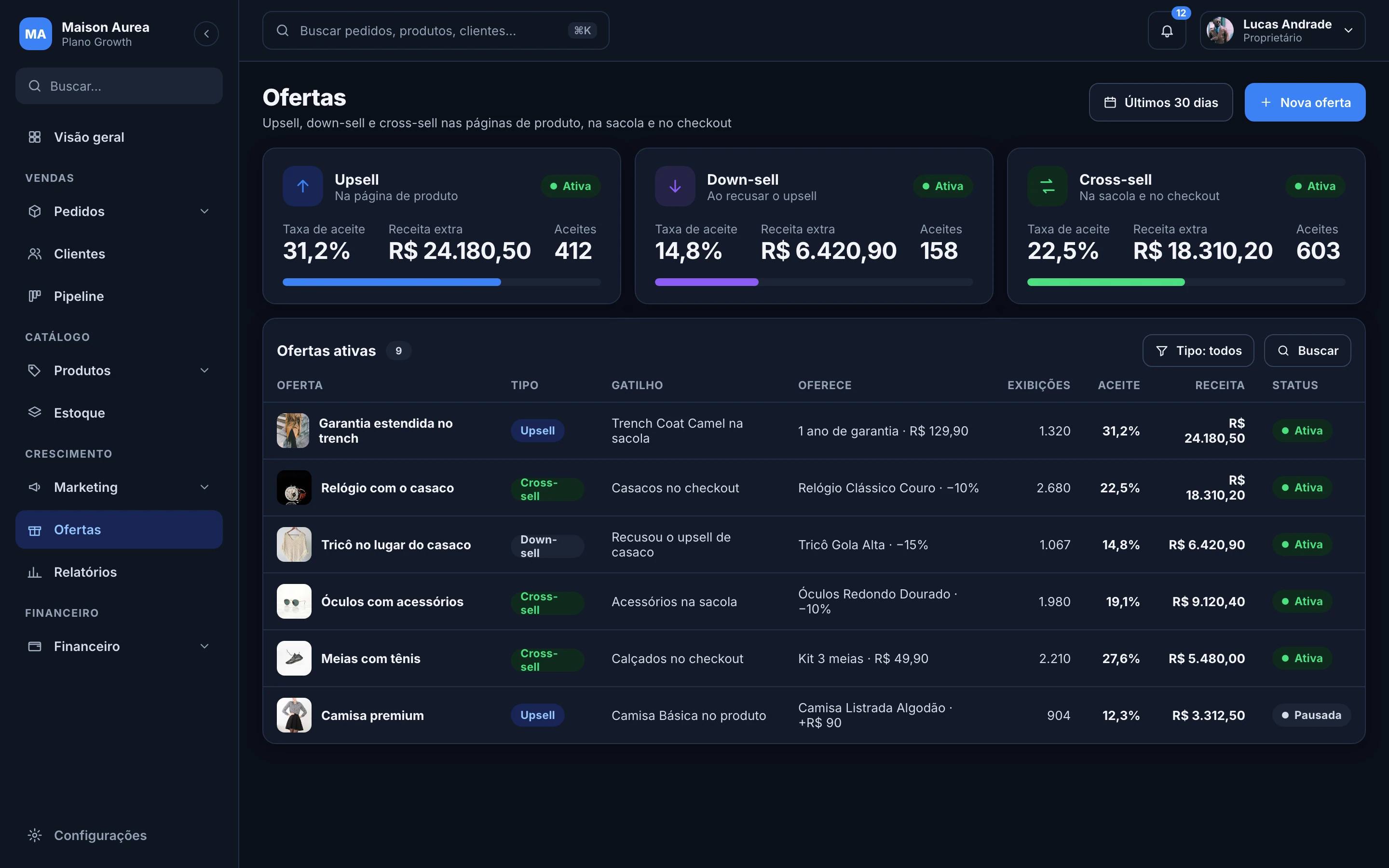Click the Garantia estendida no trench thumbnail

pyautogui.click(x=293, y=431)
